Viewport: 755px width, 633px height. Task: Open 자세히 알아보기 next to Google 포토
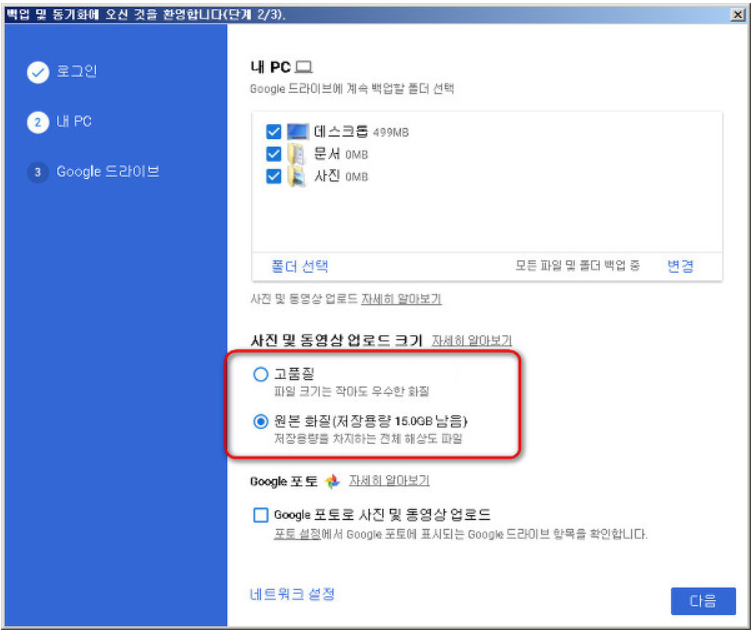[389, 480]
